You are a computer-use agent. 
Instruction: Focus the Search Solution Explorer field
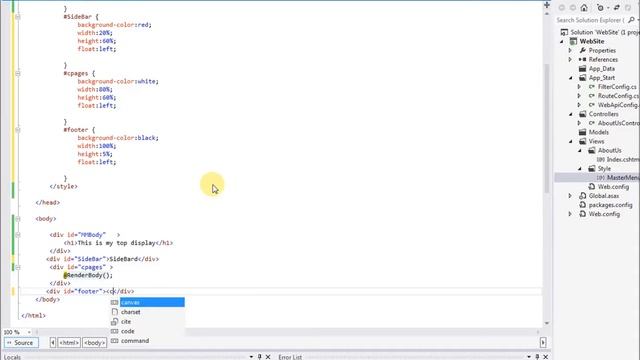coord(591,20)
